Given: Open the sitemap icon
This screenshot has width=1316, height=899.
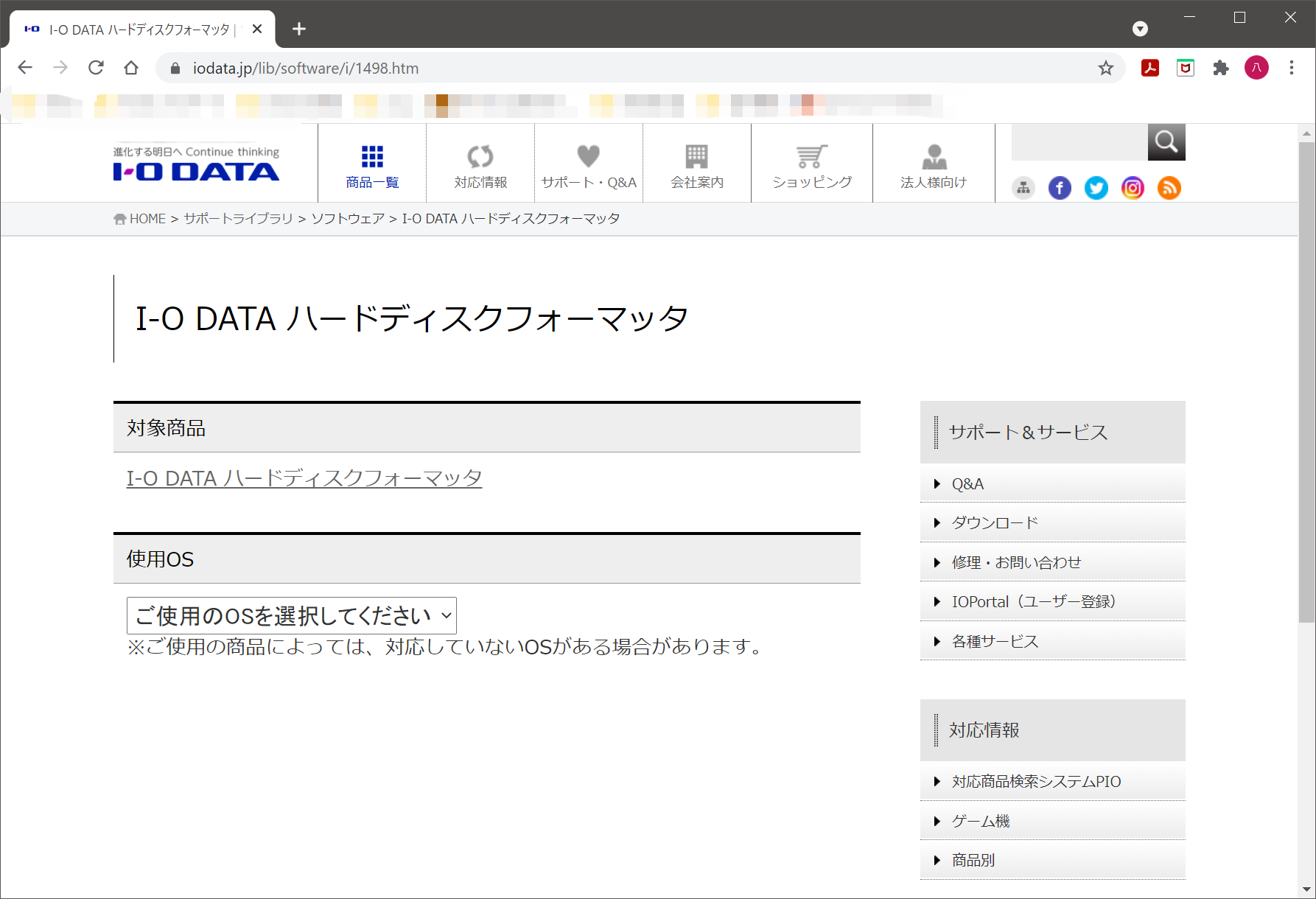Looking at the screenshot, I should coord(1023,188).
